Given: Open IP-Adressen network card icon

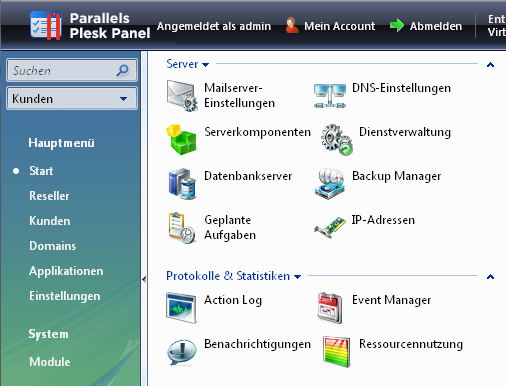Looking at the screenshot, I should [330, 227].
